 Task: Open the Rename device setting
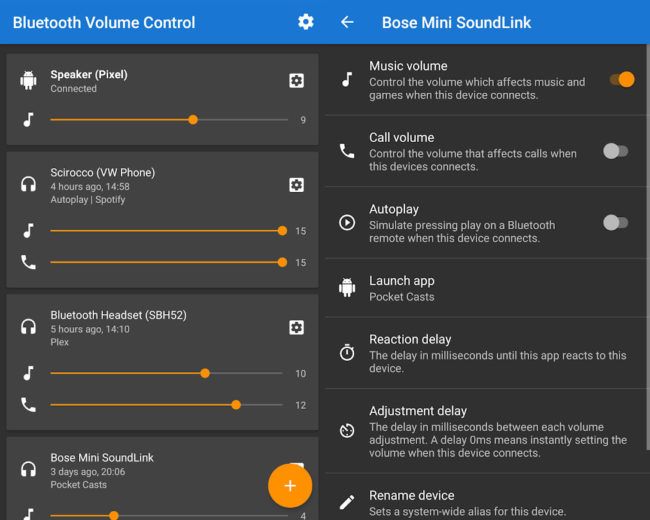485,499
